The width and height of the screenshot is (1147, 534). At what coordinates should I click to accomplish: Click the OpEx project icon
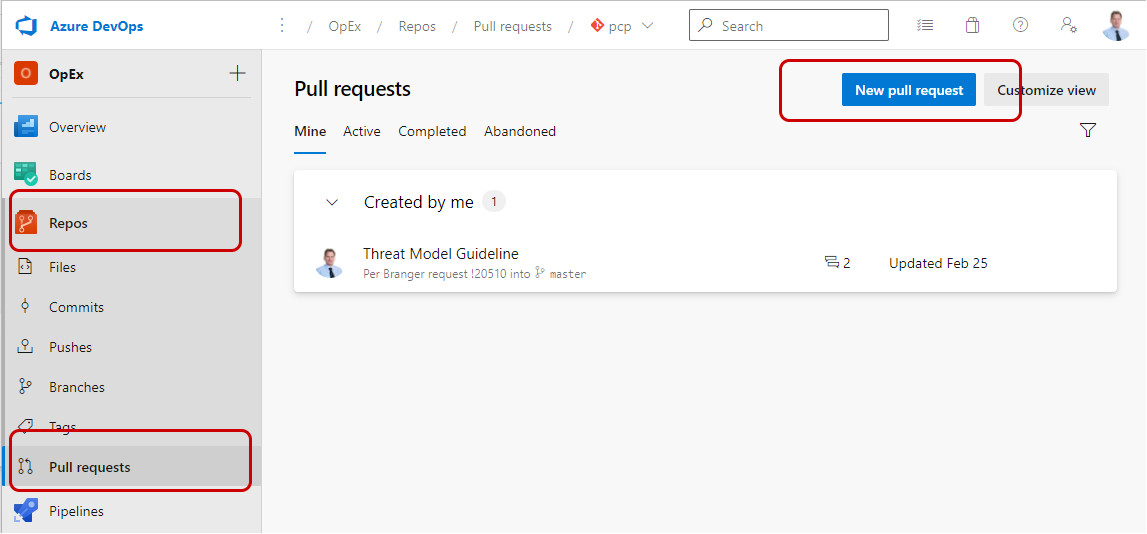(26, 73)
